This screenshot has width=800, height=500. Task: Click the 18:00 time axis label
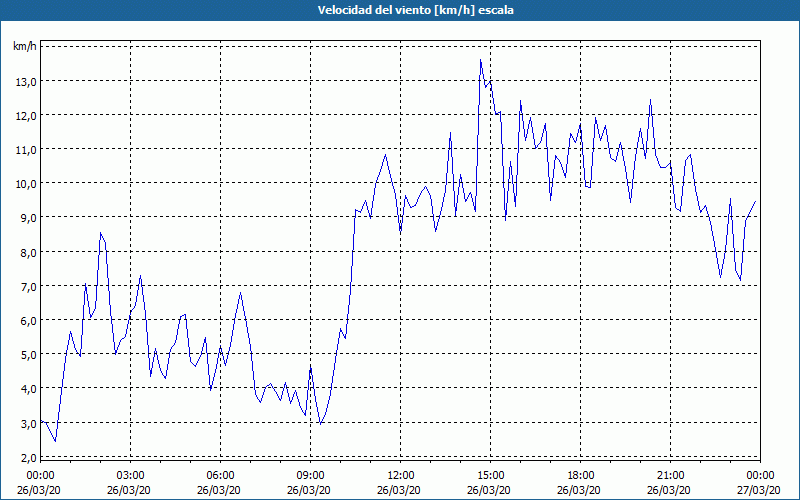coord(581,475)
